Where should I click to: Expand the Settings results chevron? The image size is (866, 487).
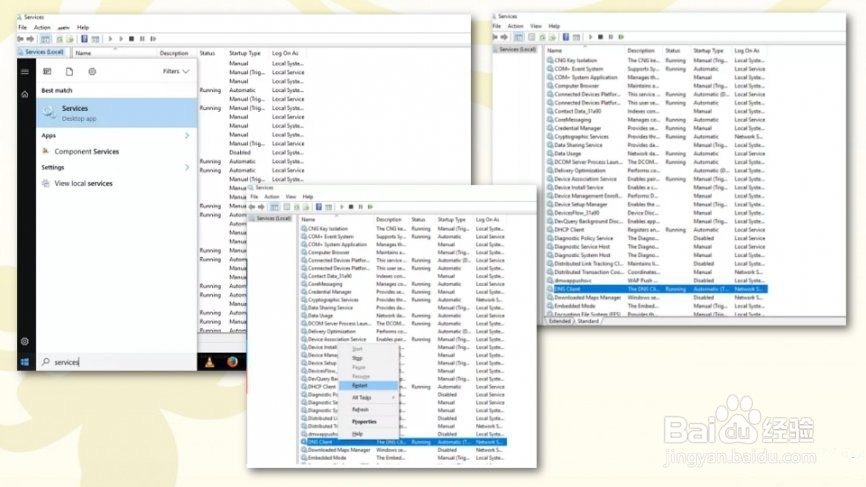tap(187, 167)
